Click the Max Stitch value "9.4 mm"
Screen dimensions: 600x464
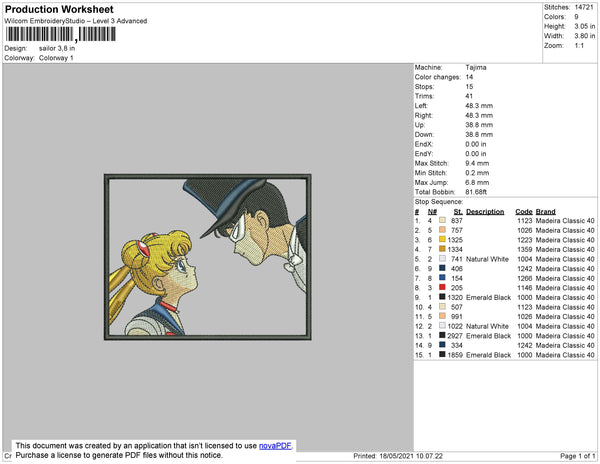pyautogui.click(x=477, y=163)
